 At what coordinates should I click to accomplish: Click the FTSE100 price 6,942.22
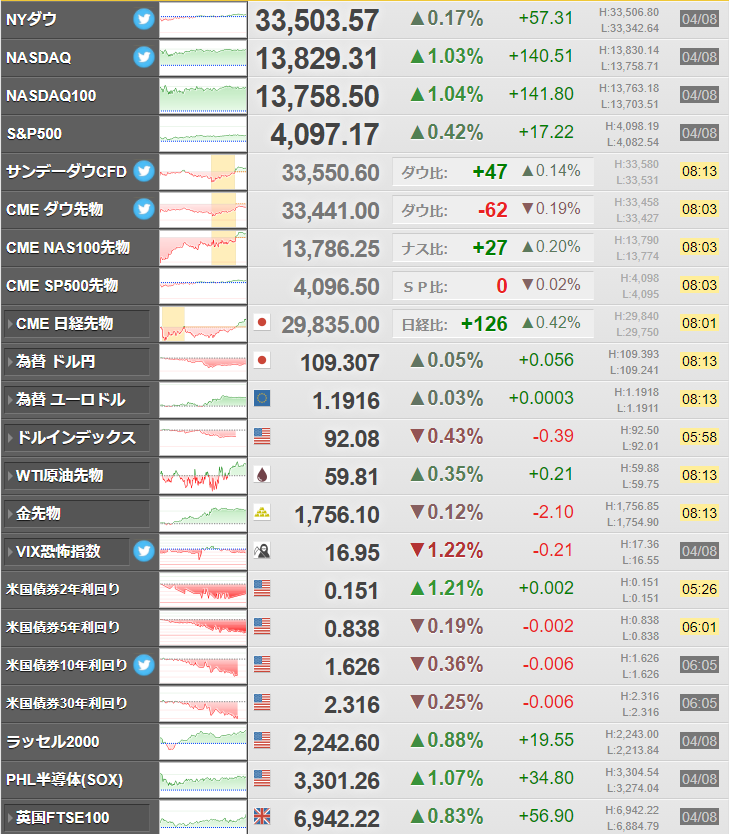coord(337,819)
